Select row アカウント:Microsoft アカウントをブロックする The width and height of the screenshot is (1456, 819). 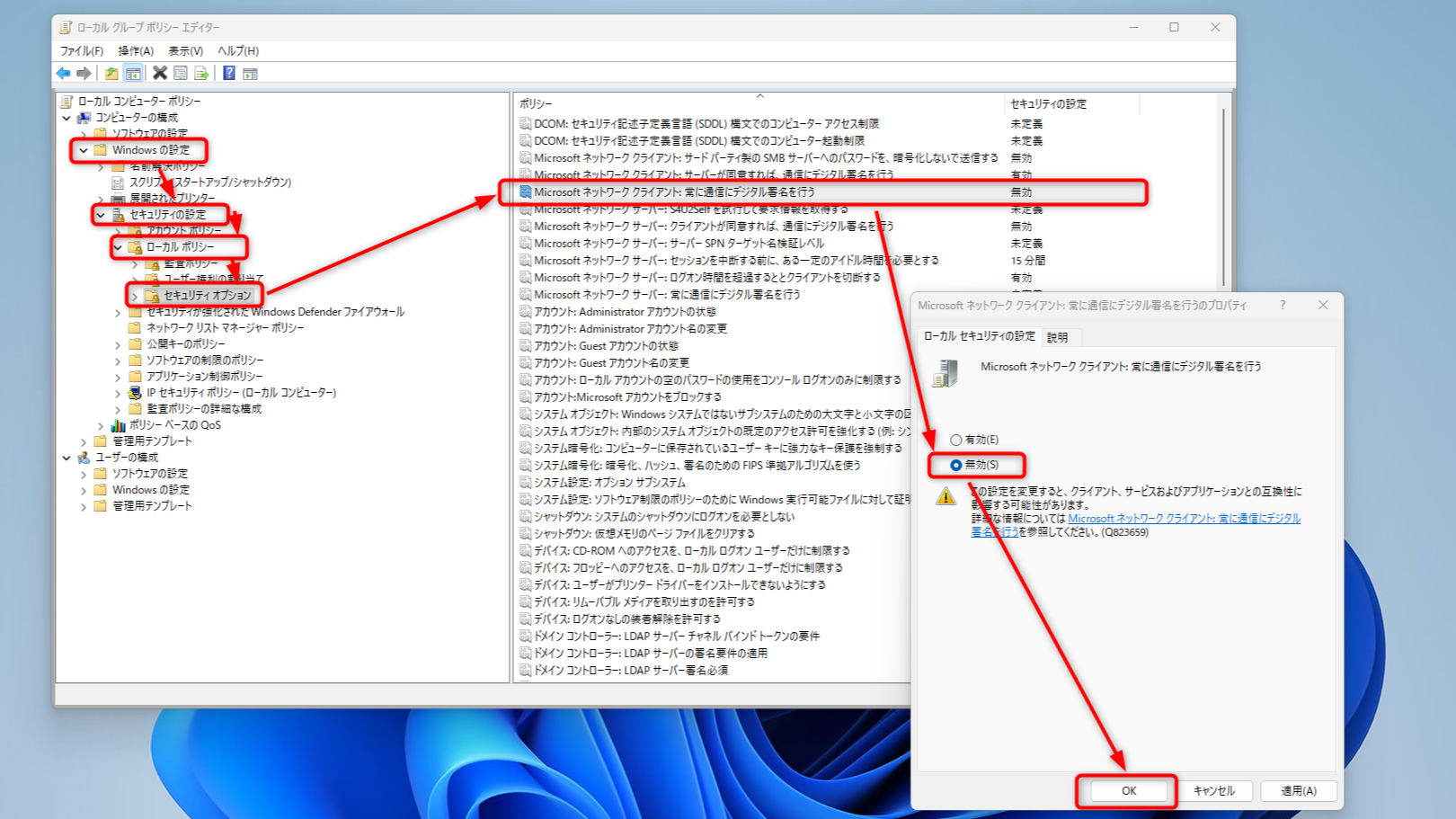click(x=627, y=397)
